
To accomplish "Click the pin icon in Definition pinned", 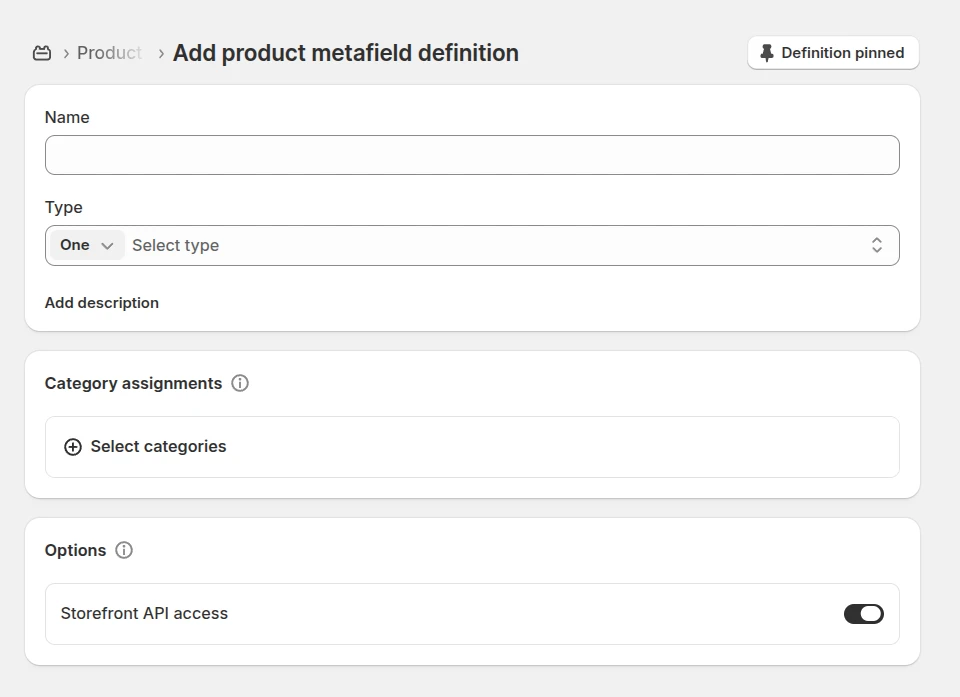I will (767, 53).
